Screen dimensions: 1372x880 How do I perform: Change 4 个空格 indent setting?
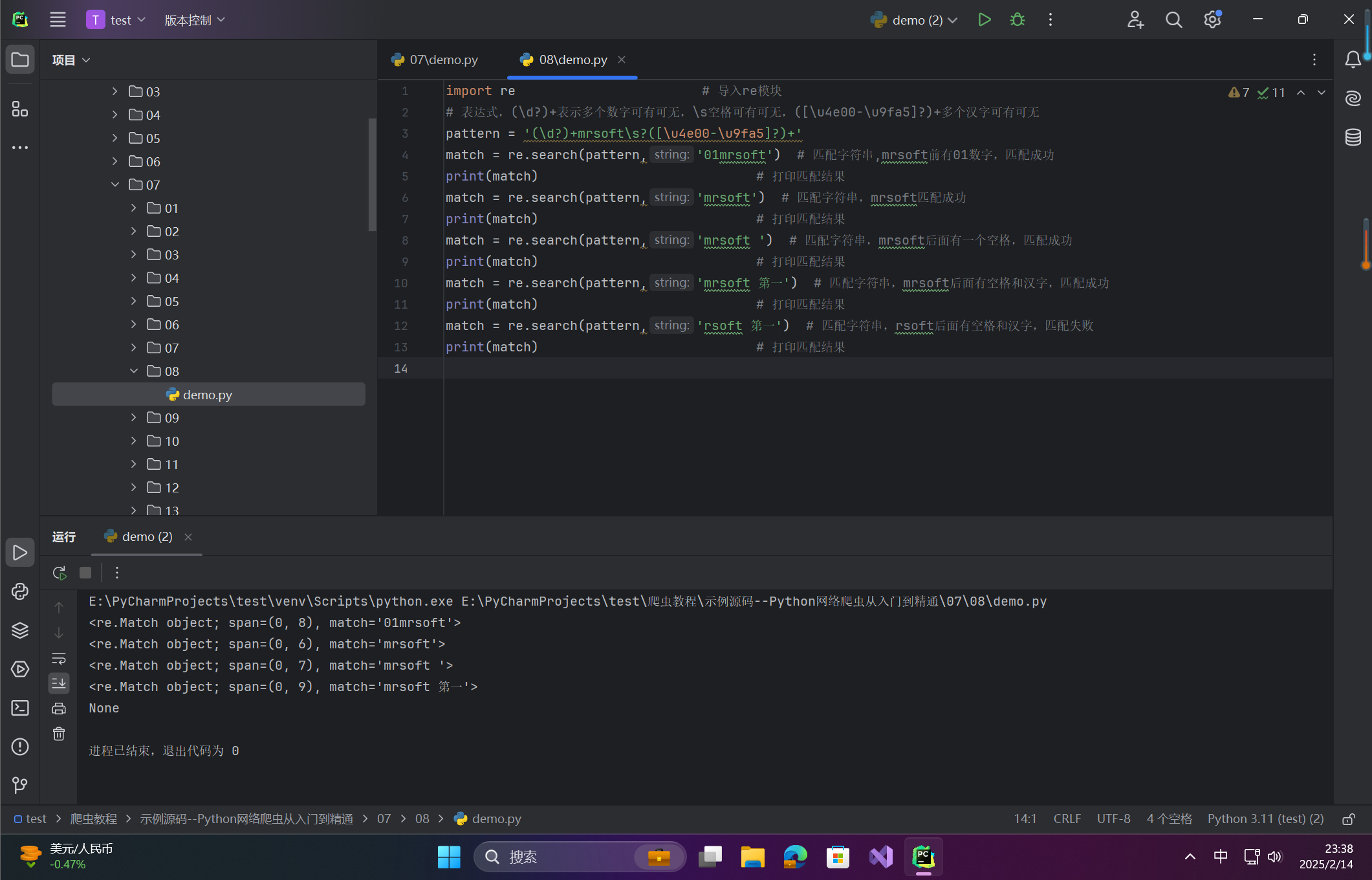pos(1169,819)
